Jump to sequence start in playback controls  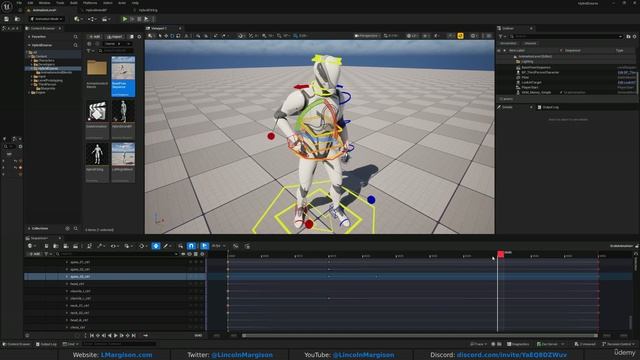point(92,336)
